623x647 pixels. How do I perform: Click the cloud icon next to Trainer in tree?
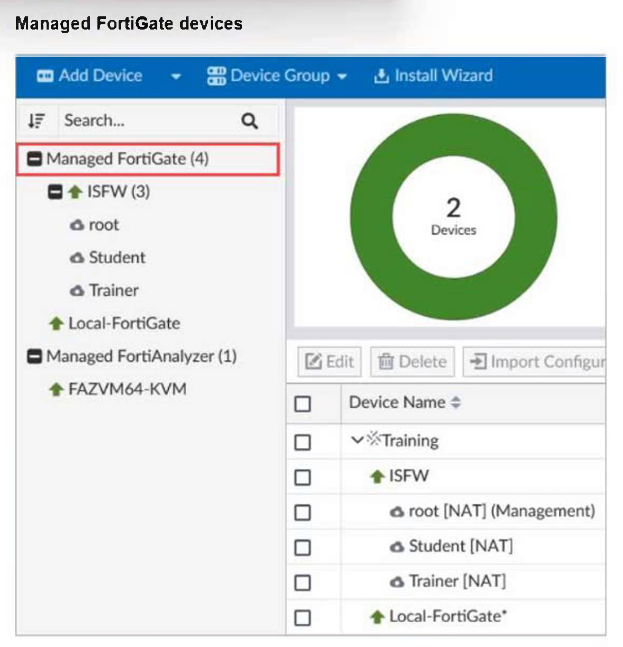point(77,291)
